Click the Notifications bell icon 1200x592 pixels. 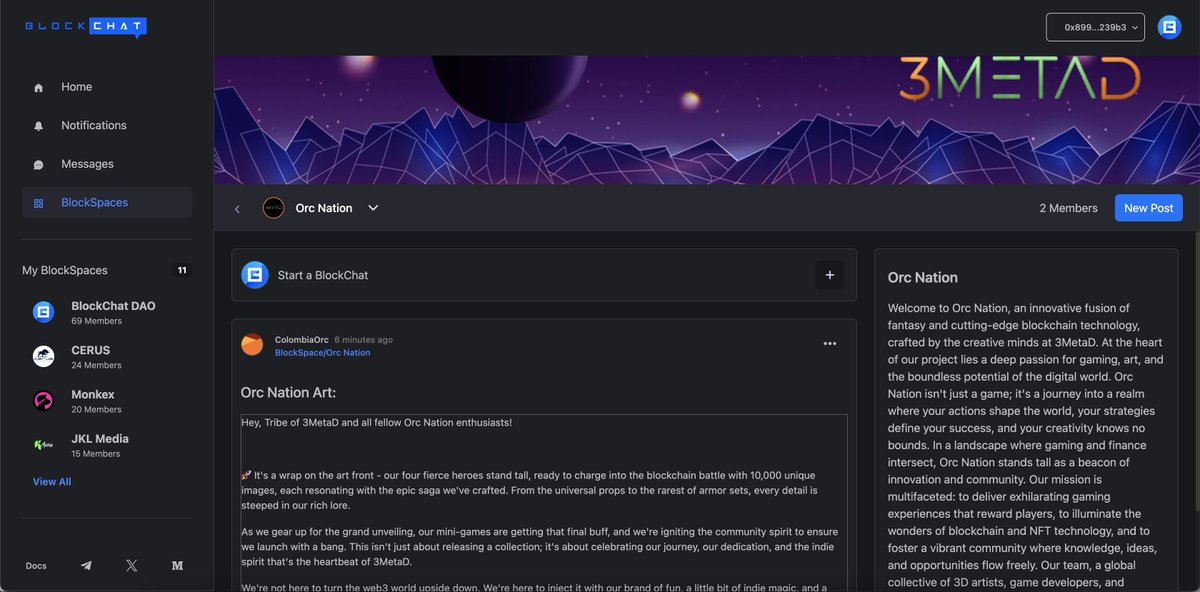pos(39,126)
